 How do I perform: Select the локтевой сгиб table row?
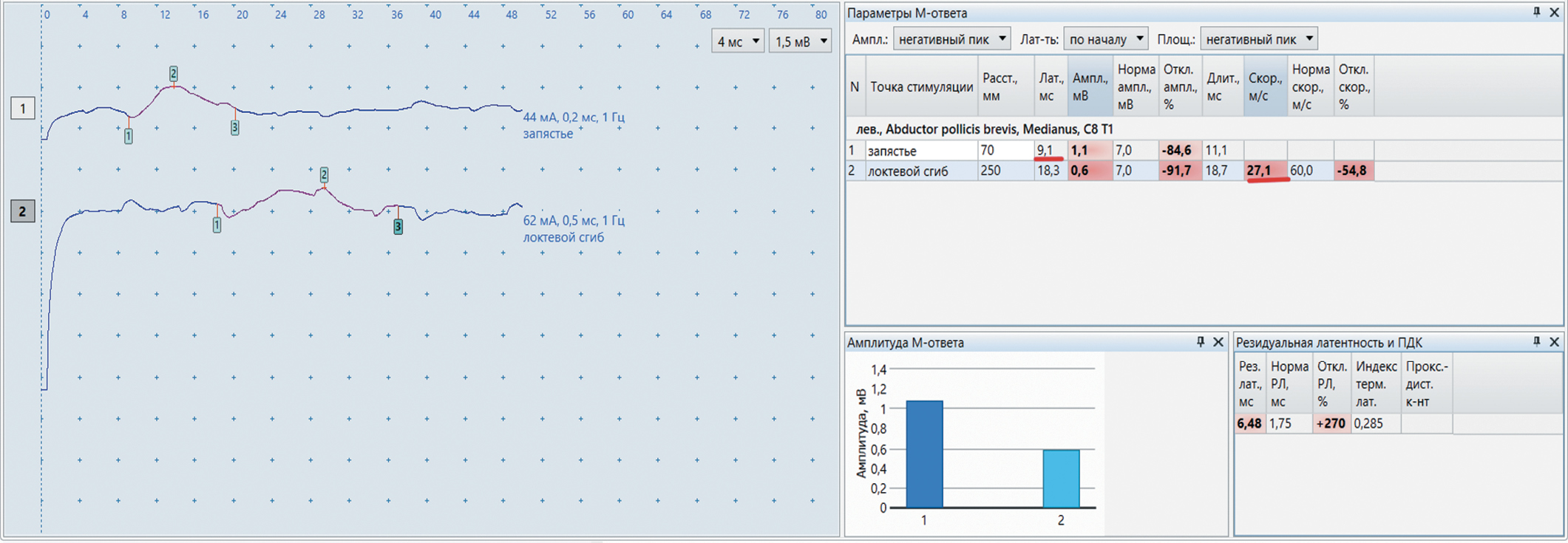click(907, 171)
